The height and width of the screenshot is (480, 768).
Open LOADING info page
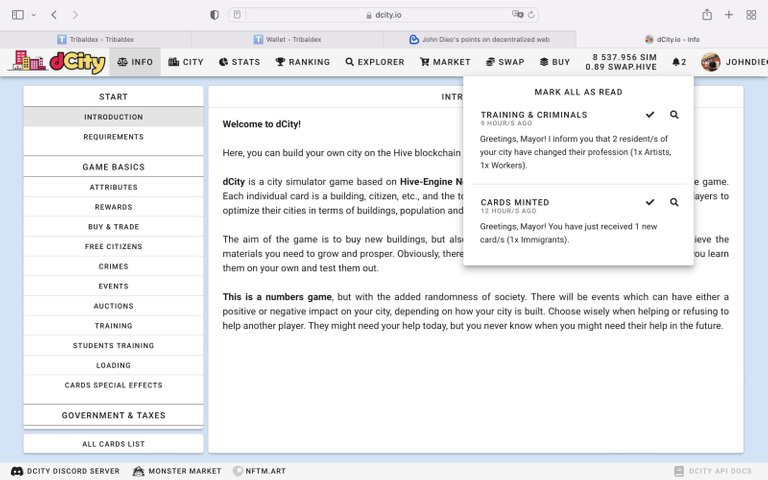tap(114, 365)
